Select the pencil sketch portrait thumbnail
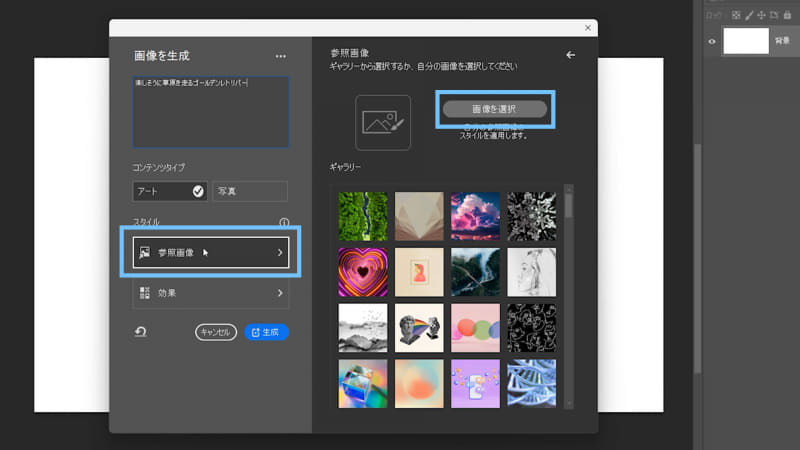This screenshot has height=450, width=800. 532,272
